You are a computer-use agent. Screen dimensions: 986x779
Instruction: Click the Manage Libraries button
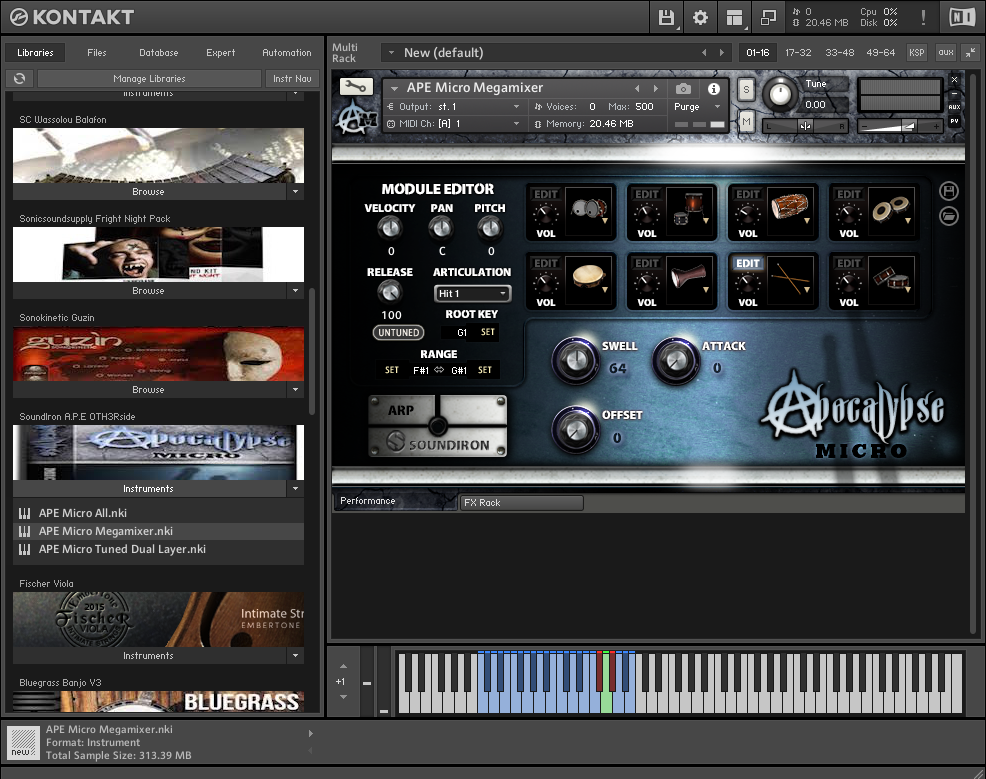pyautogui.click(x=149, y=79)
